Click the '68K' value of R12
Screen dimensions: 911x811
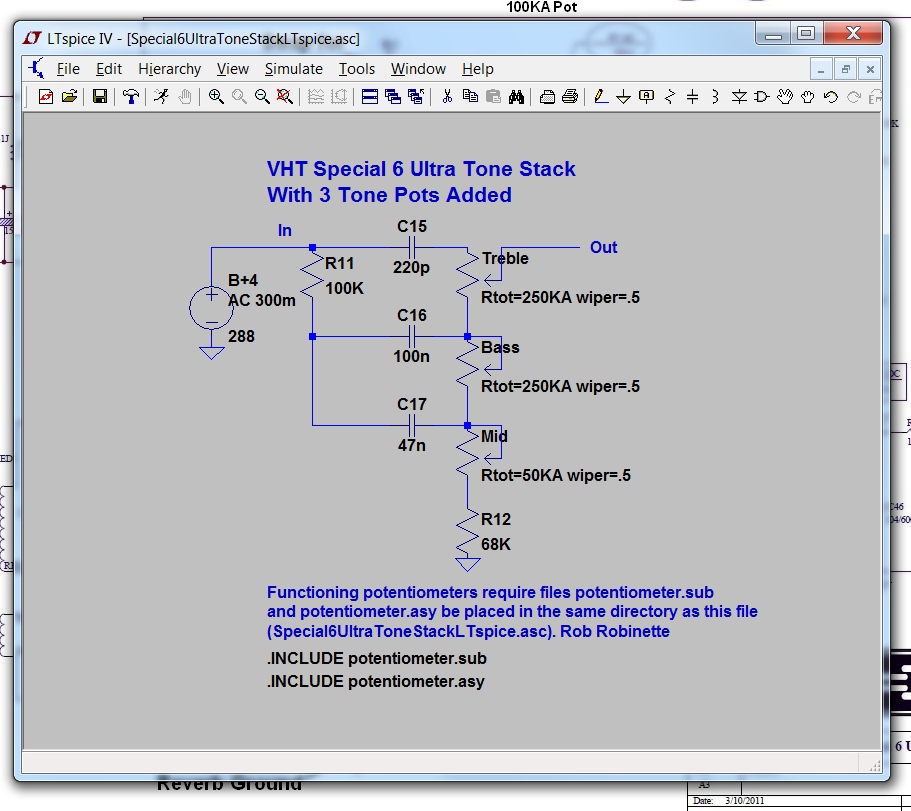pos(496,544)
